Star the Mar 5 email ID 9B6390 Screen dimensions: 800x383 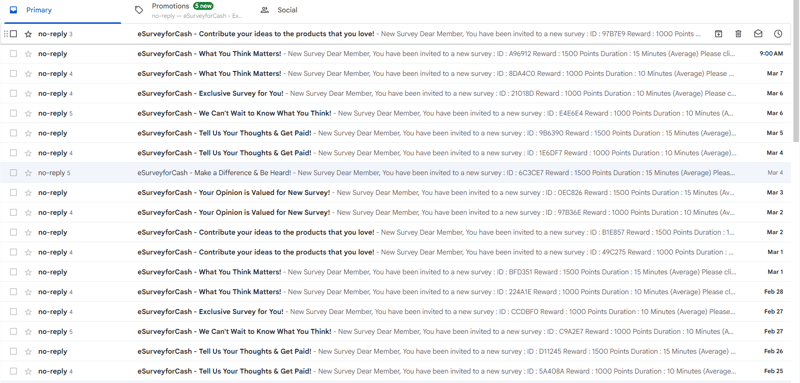[x=28, y=133]
